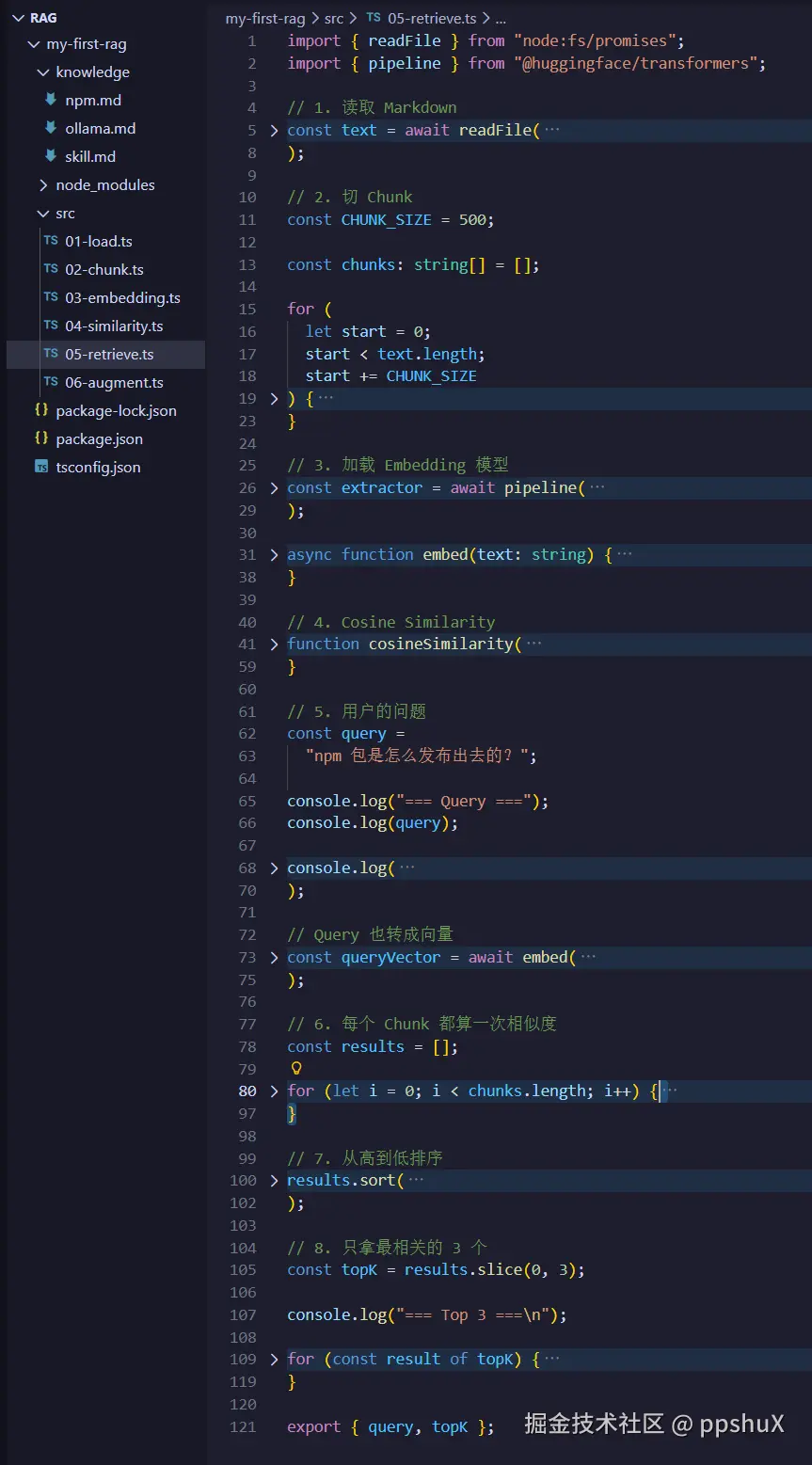Image resolution: width=812 pixels, height=1465 pixels.
Task: Click the "@huggingface/transformers" import string
Action: click(x=639, y=64)
